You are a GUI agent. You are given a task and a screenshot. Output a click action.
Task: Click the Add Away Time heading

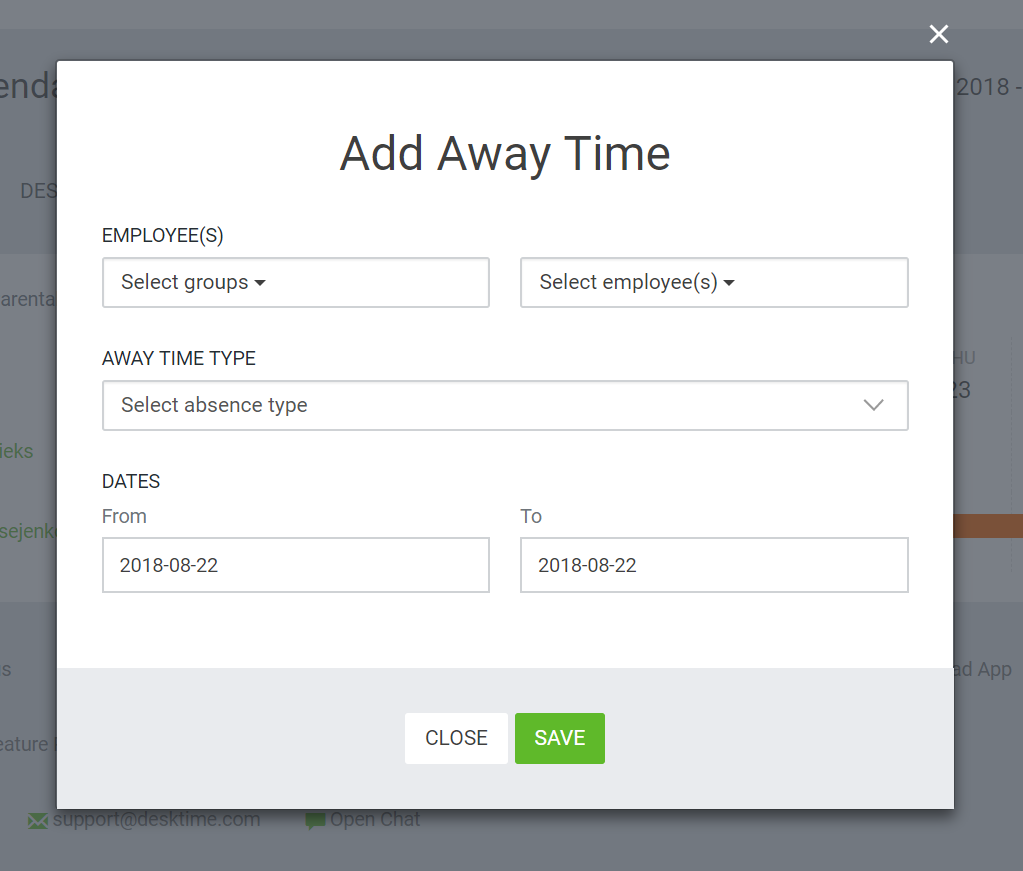tap(505, 154)
